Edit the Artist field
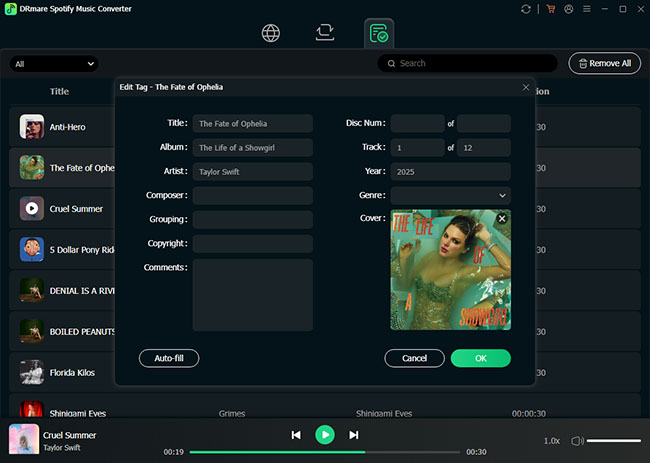Image resolution: width=650 pixels, height=463 pixels. 252,172
